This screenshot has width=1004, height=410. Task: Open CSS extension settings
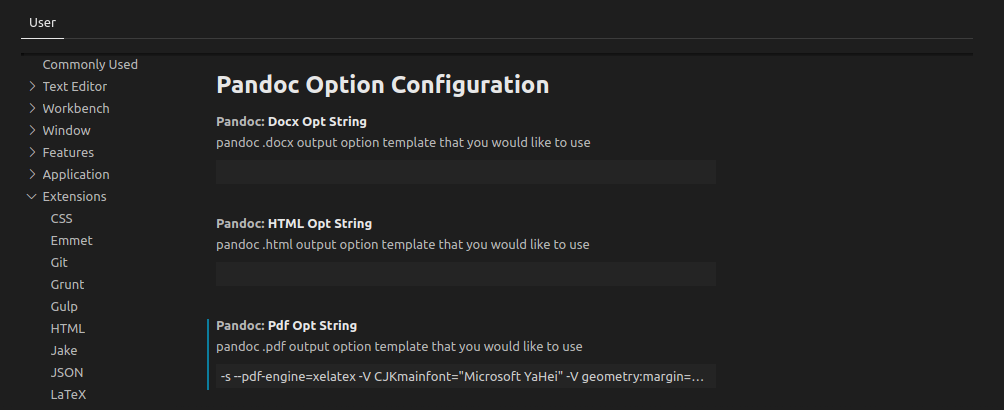(x=61, y=218)
